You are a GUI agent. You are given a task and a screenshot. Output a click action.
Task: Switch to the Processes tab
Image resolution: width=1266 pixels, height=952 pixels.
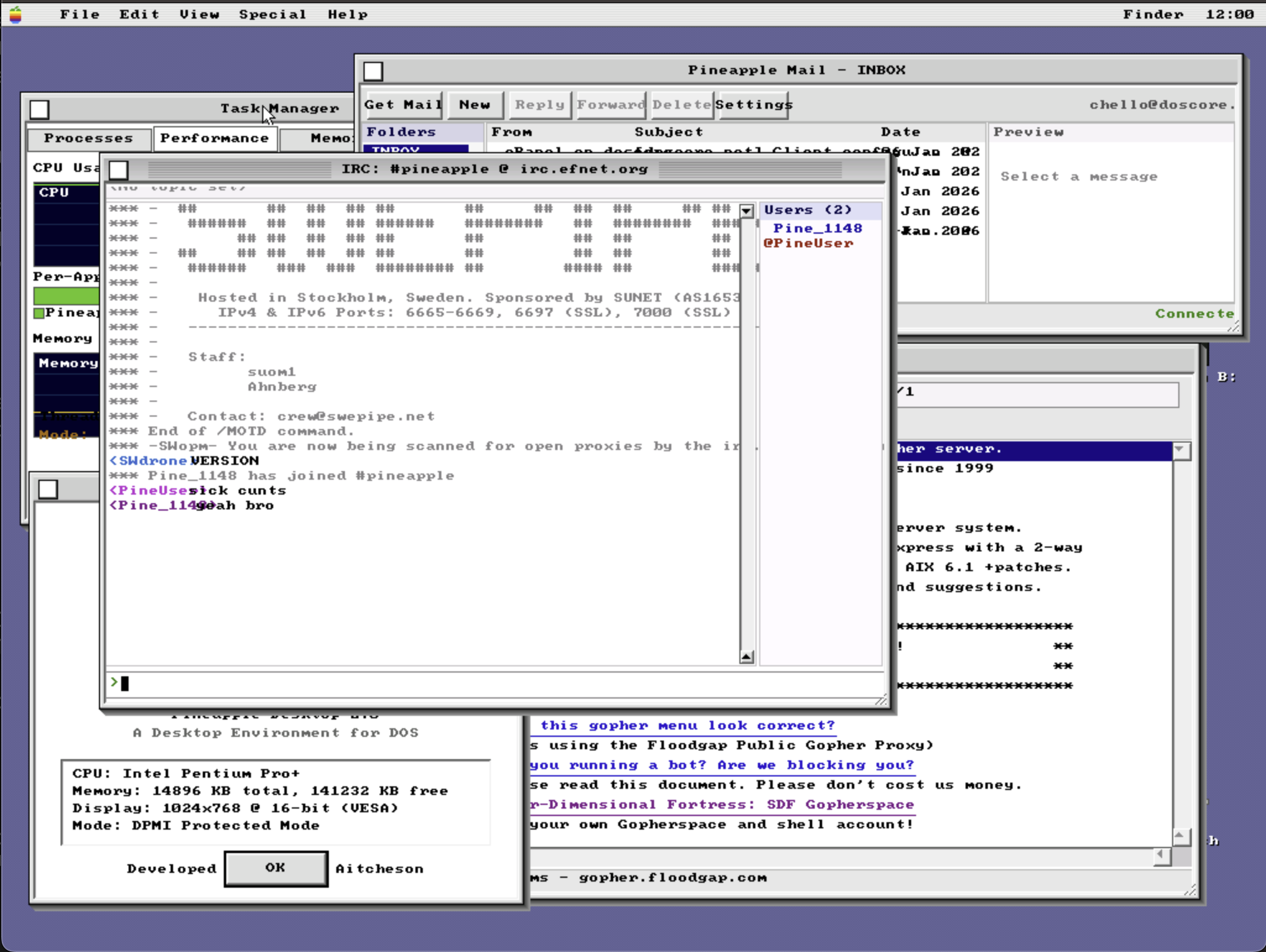(x=89, y=138)
